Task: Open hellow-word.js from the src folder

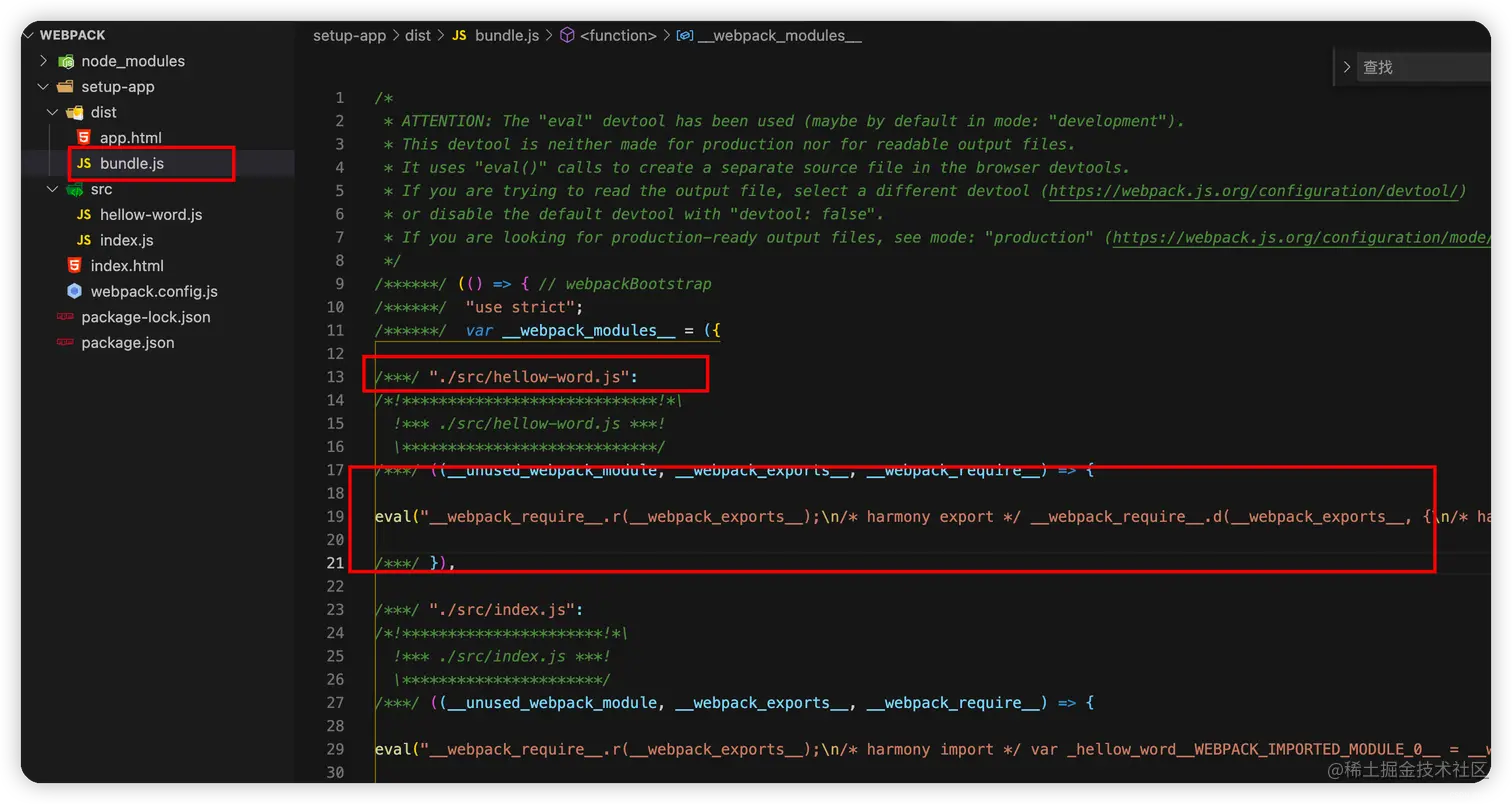Action: coord(151,215)
